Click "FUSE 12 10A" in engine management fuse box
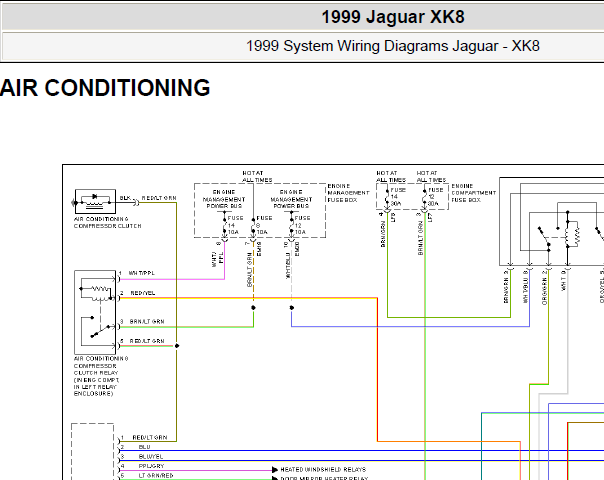604x480 pixels. (302, 225)
